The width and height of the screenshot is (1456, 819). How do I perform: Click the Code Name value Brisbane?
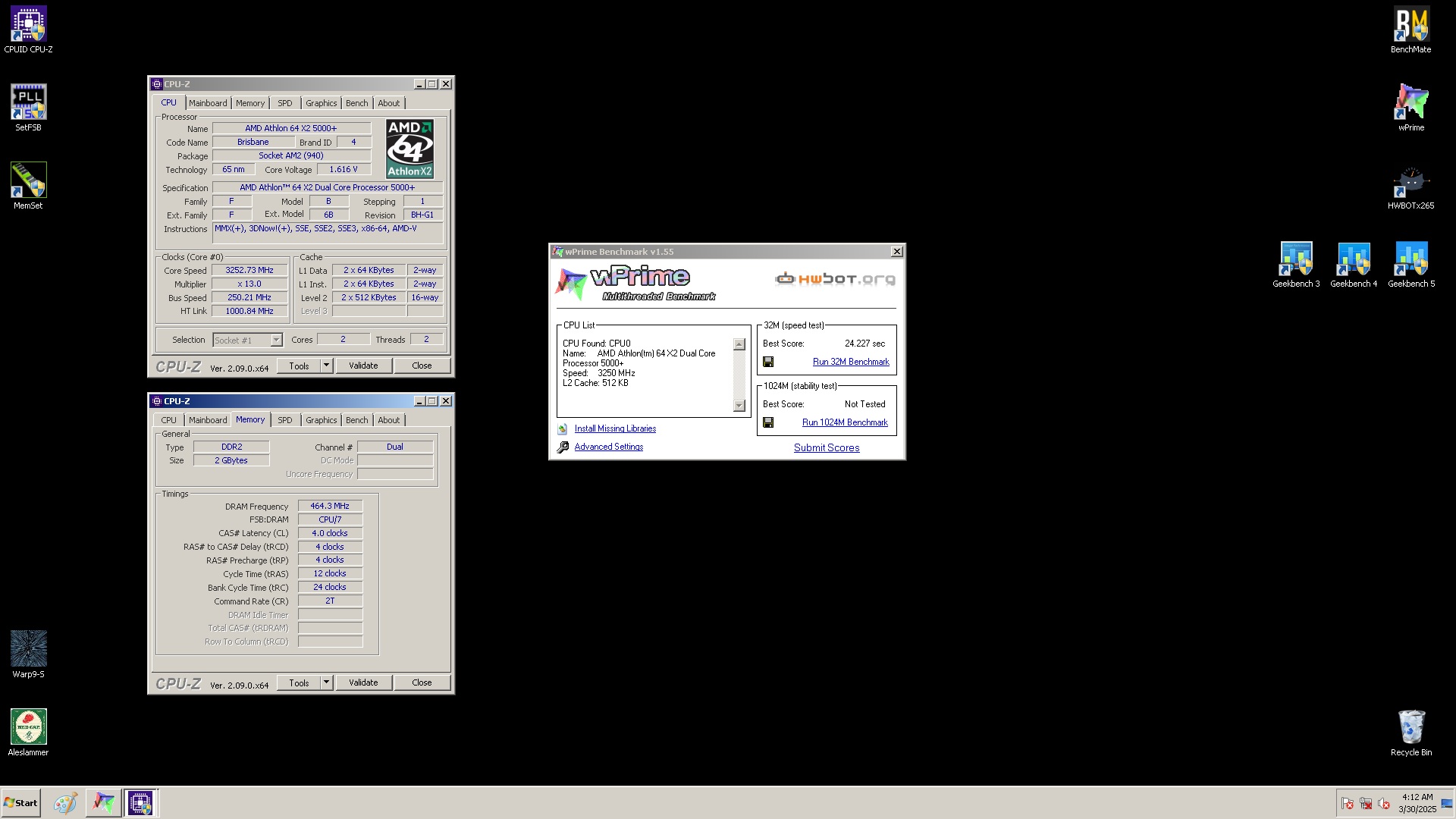point(253,142)
